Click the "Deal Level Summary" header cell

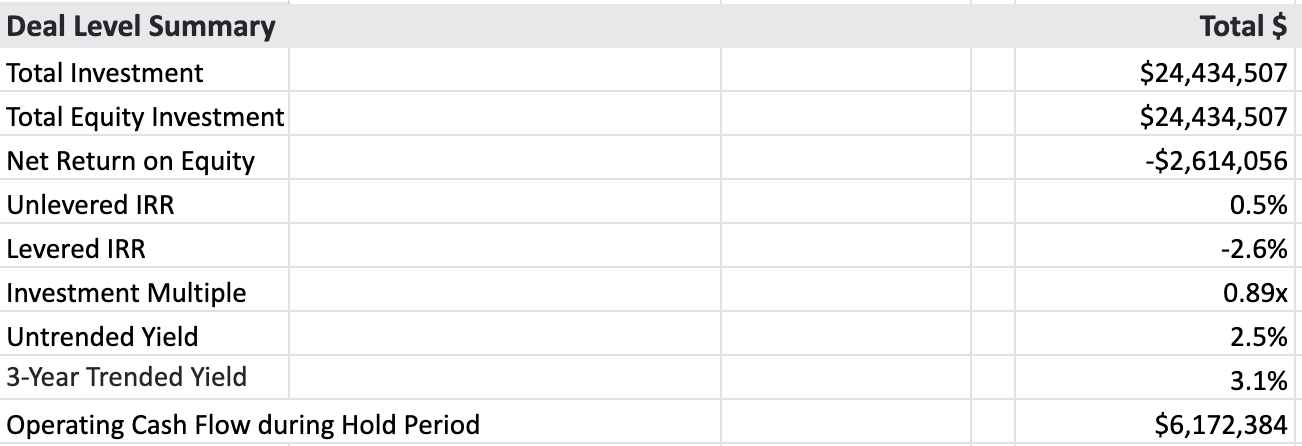click(x=141, y=27)
